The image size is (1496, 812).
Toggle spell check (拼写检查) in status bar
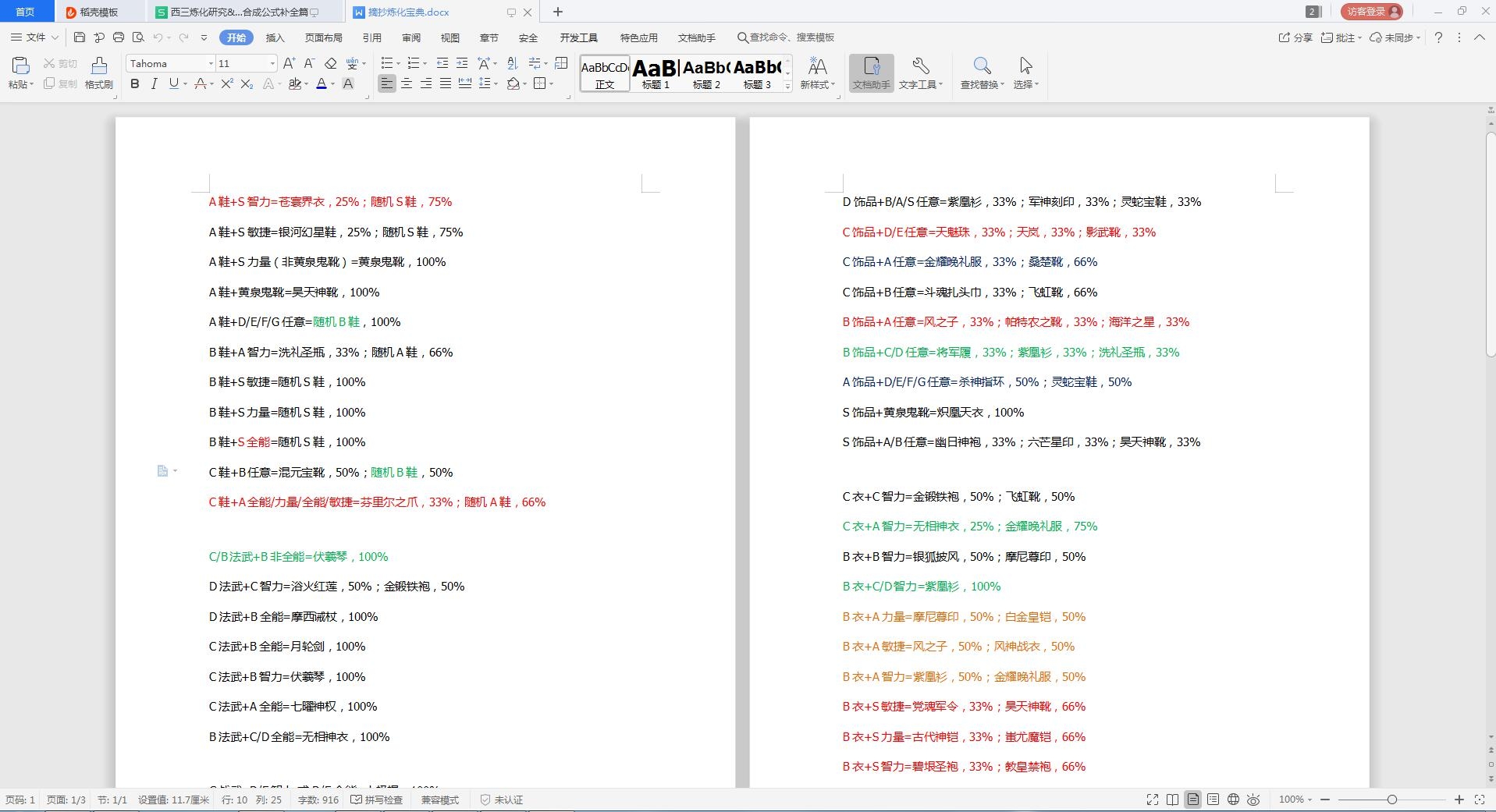pos(377,800)
